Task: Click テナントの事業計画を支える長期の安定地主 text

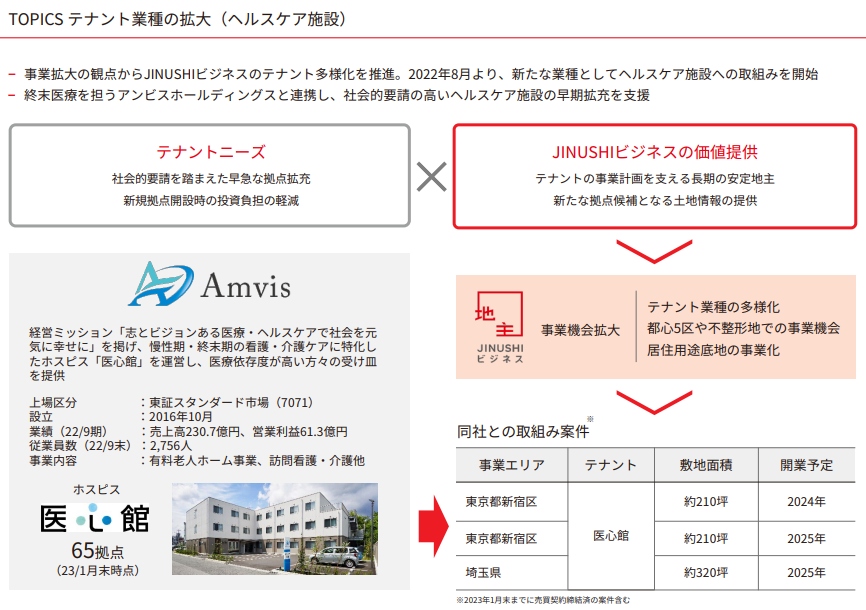Action: click(655, 178)
